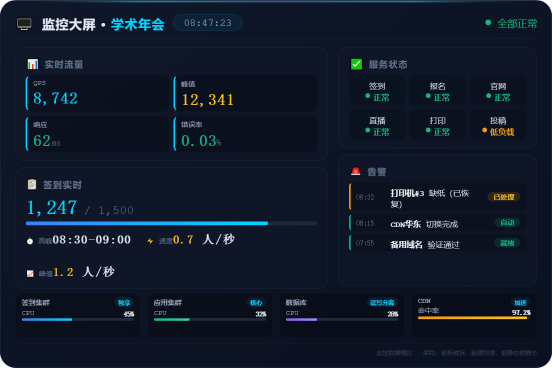Click the stopwatch icon before 08:30-09:00
Screen dimensions: 552x368
(x=30, y=241)
